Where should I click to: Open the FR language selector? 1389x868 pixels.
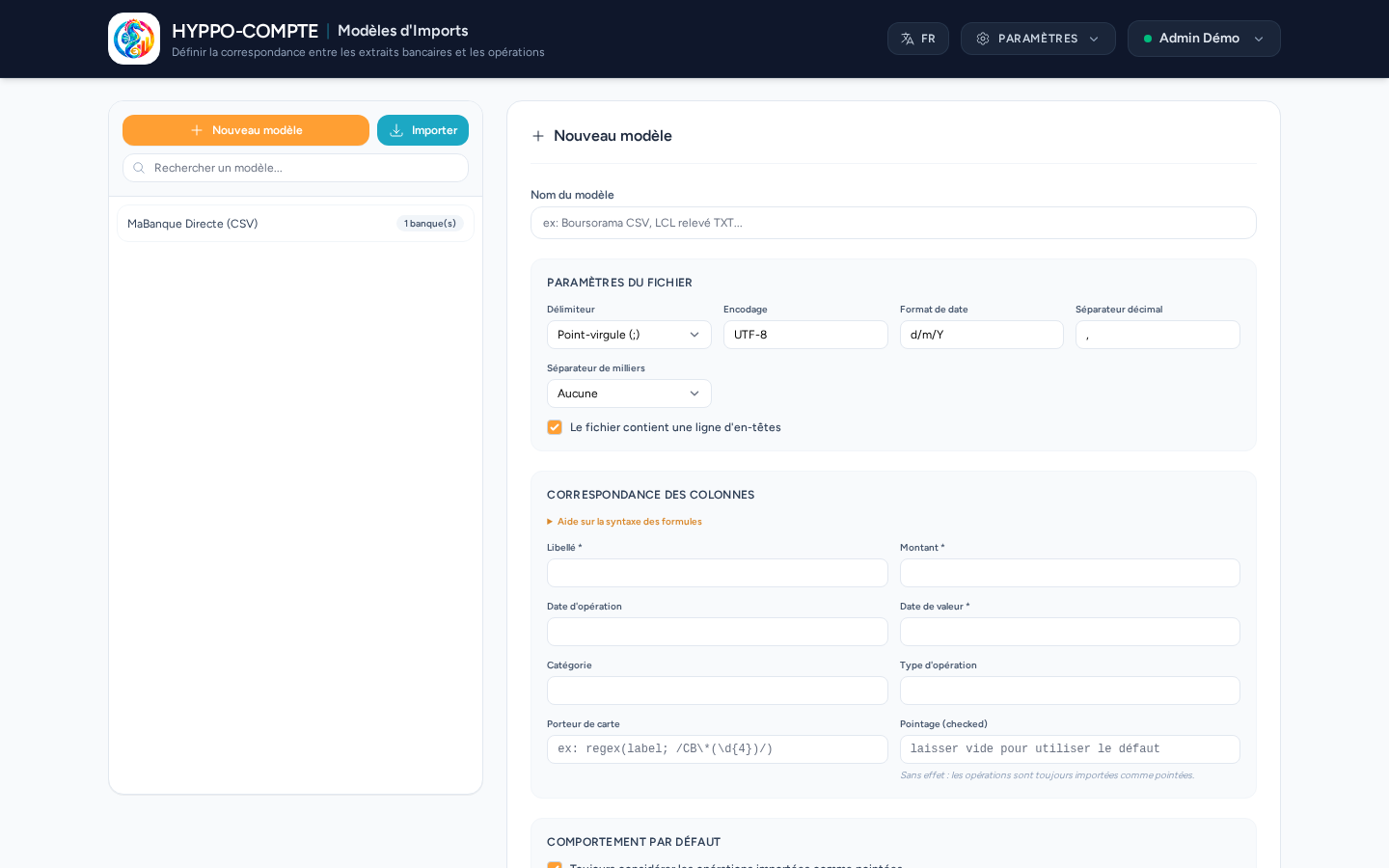pyautogui.click(x=918, y=39)
